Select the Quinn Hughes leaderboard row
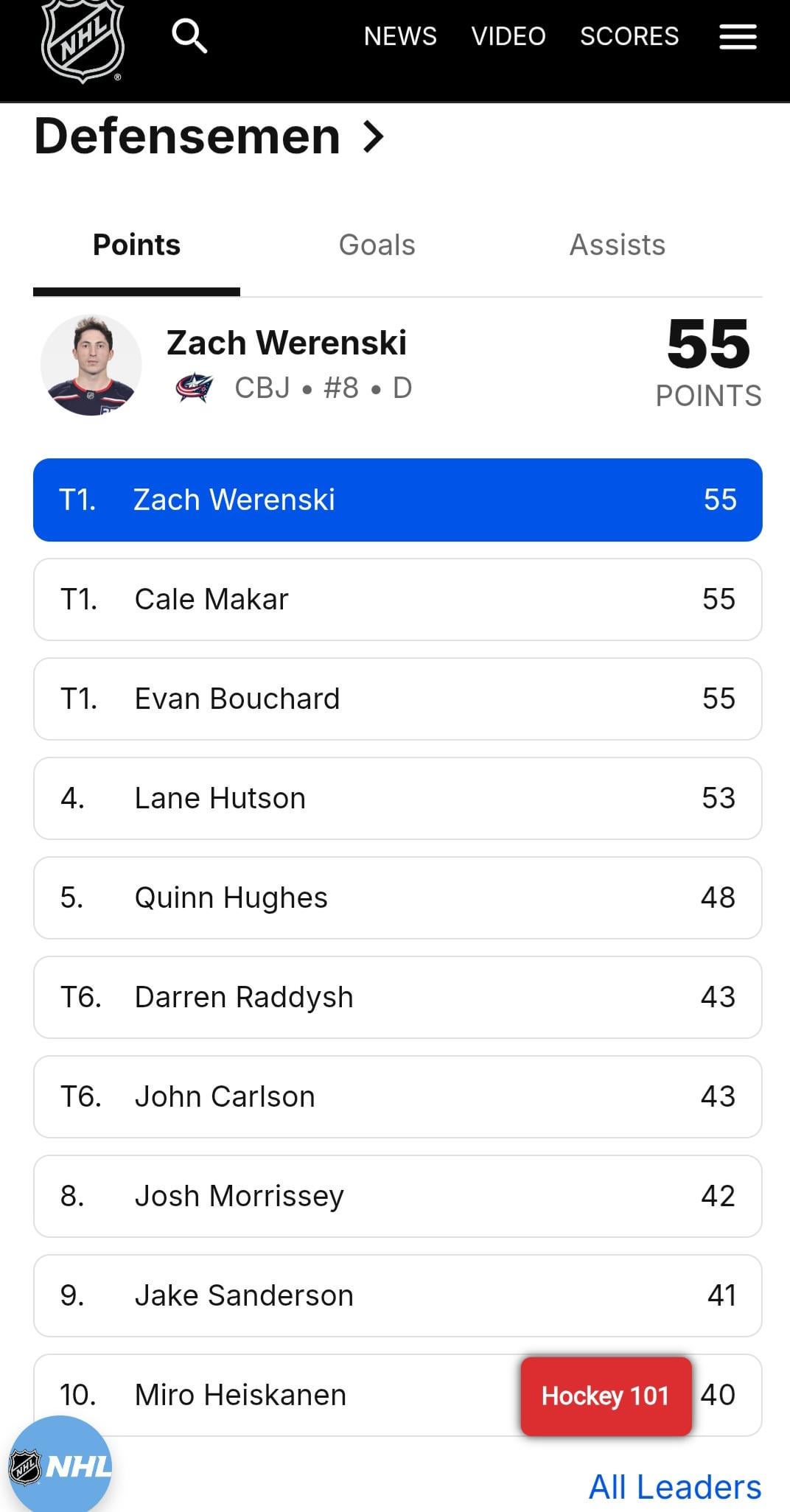 tap(397, 897)
